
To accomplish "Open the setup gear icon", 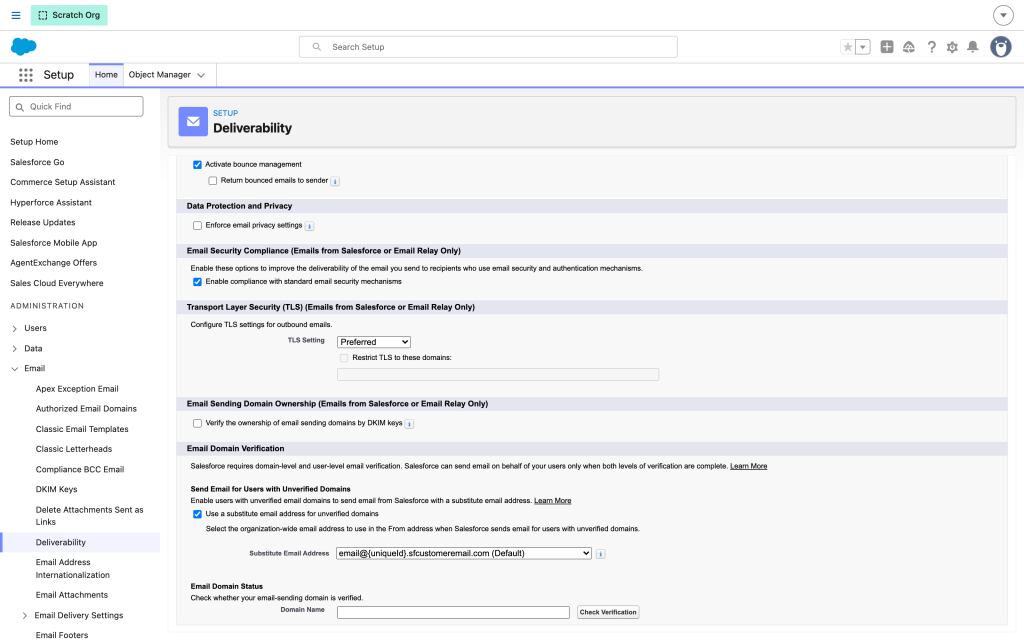I will pyautogui.click(x=952, y=47).
